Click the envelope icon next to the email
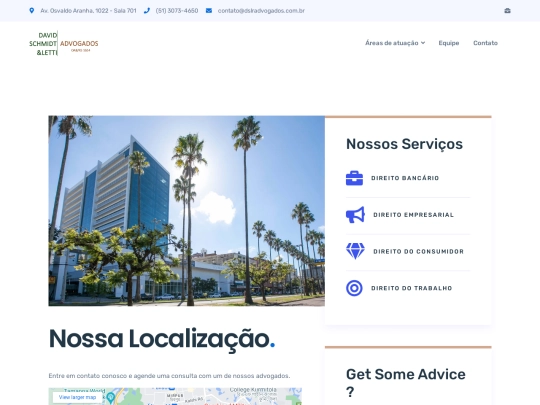 209,11
